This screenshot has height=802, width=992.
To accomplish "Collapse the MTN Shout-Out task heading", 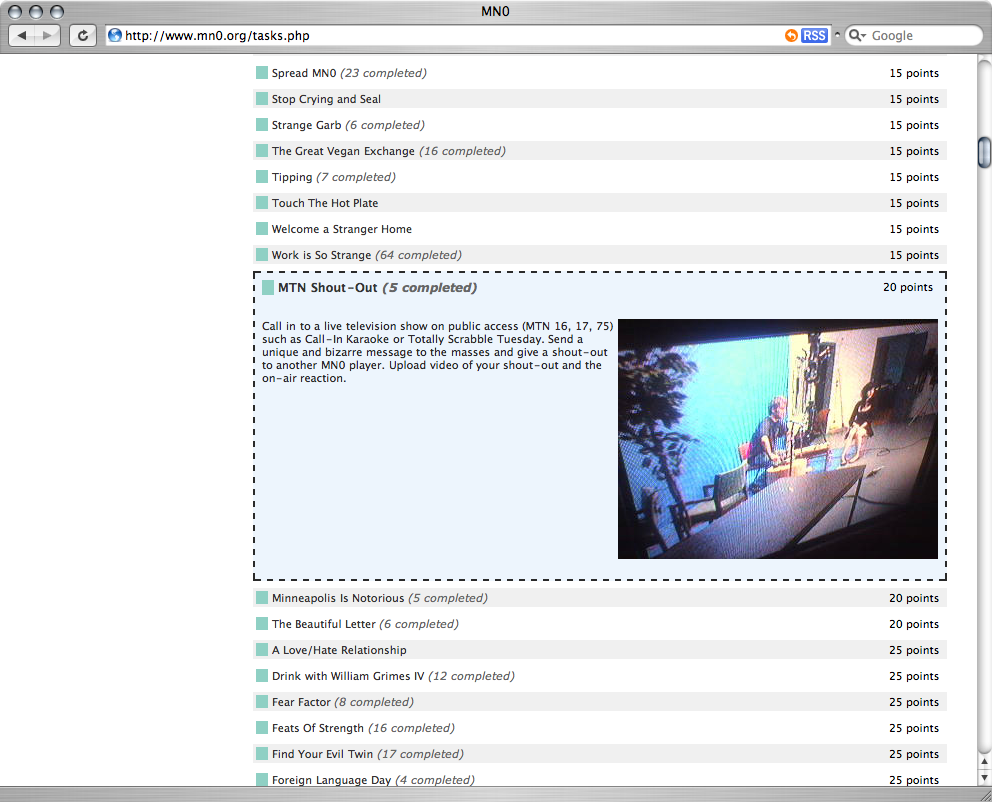I will point(327,288).
